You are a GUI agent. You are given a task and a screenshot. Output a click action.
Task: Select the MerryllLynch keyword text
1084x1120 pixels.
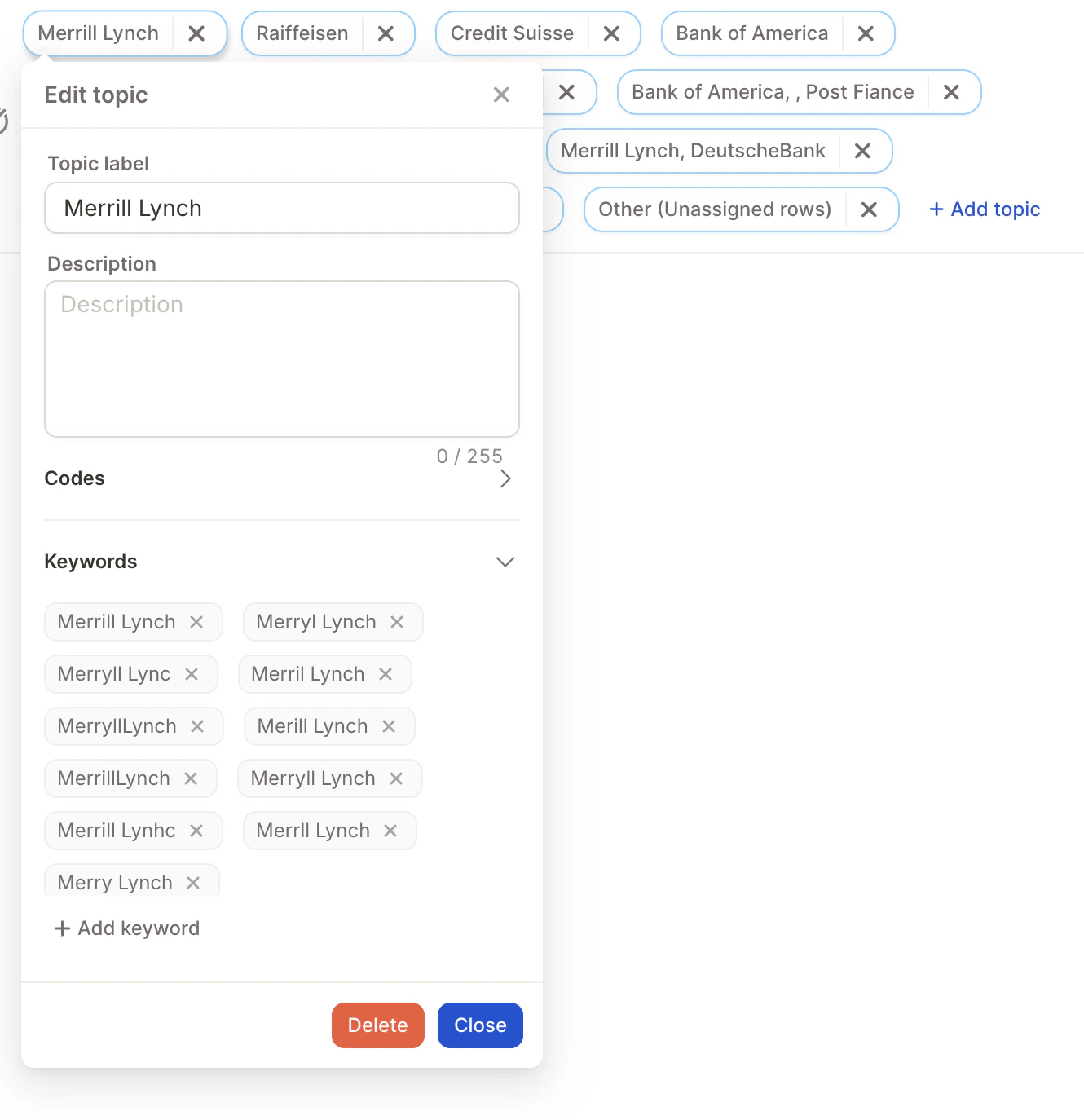point(117,726)
